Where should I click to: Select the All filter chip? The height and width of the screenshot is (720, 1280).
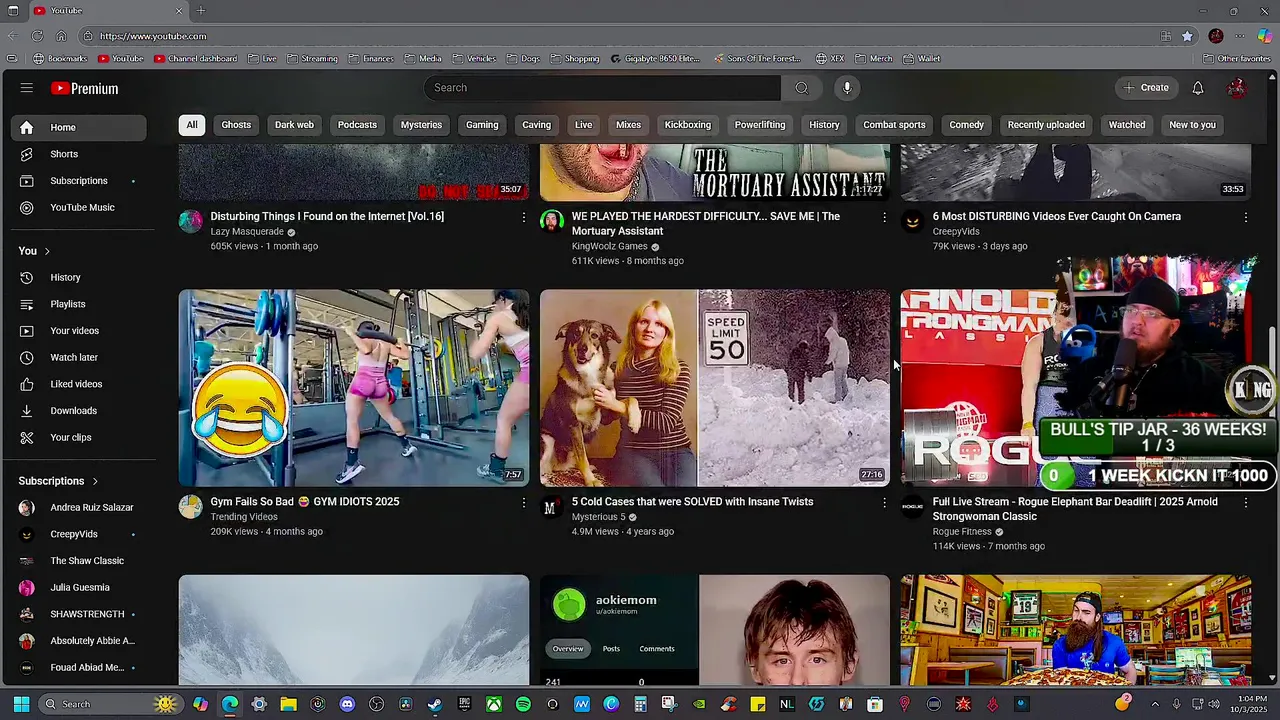point(192,125)
